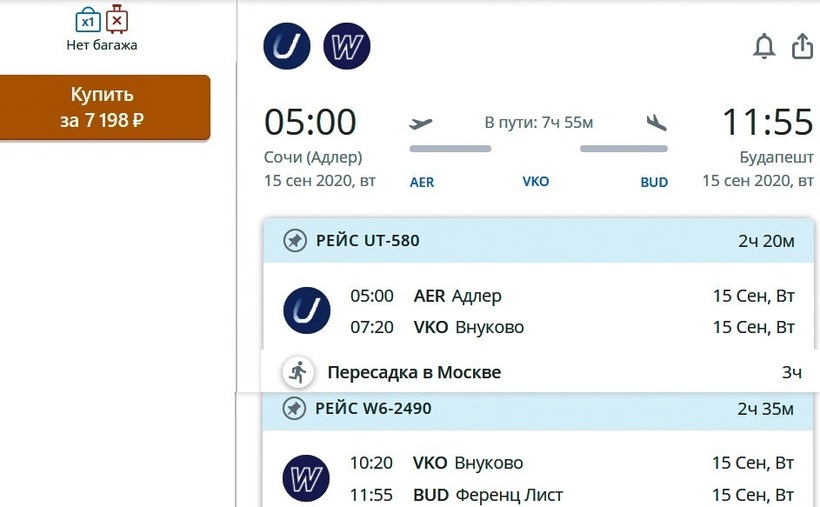This screenshot has height=507, width=820.
Task: Click the Utair airline logo at top
Action: (287, 46)
